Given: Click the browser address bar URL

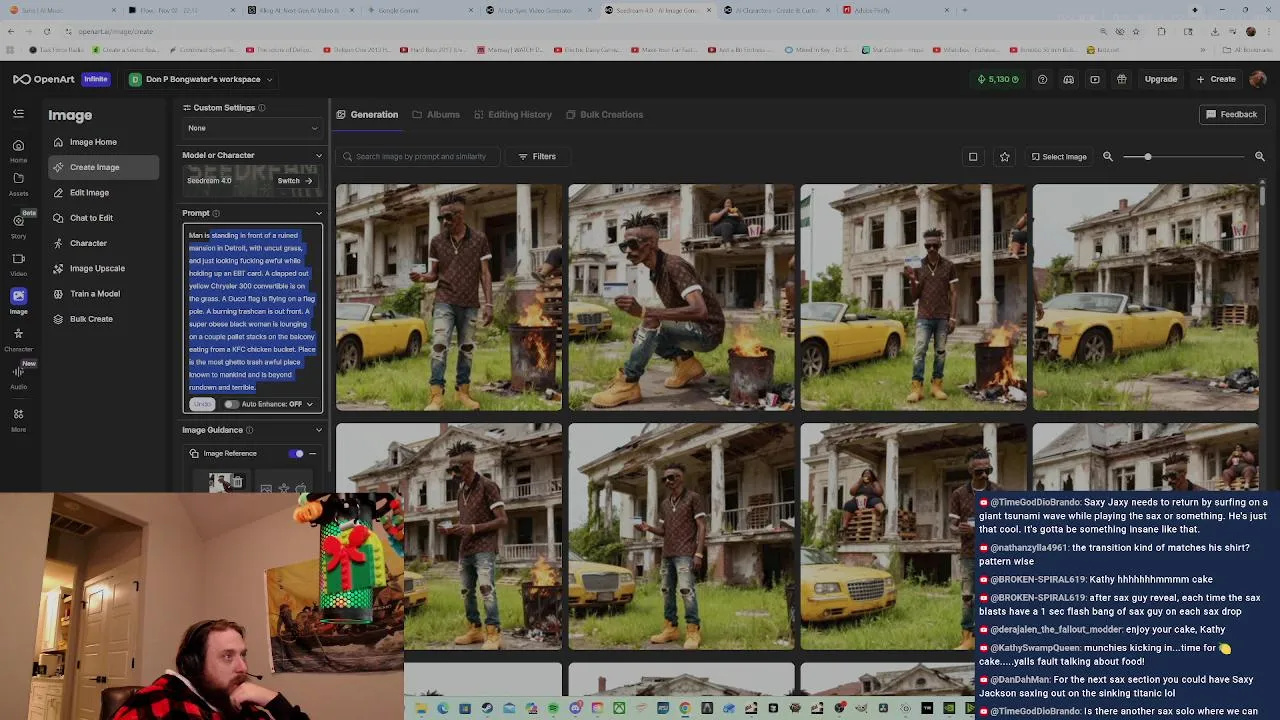Looking at the screenshot, I should (115, 31).
